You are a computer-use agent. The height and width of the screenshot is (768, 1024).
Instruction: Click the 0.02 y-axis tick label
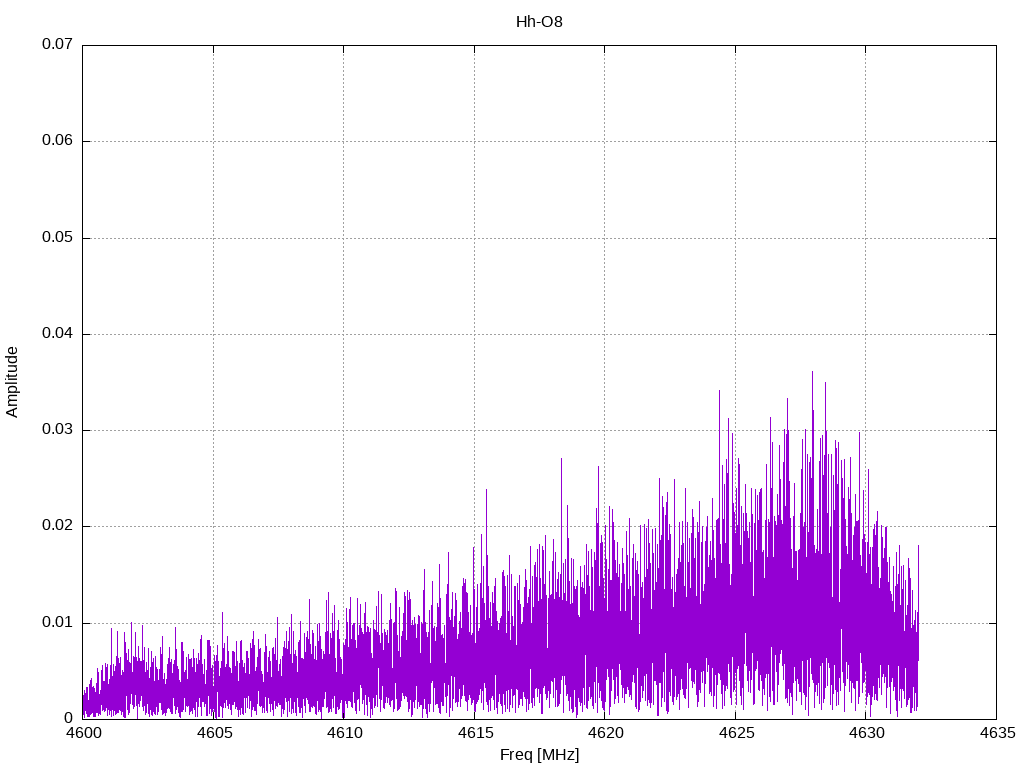click(x=57, y=526)
